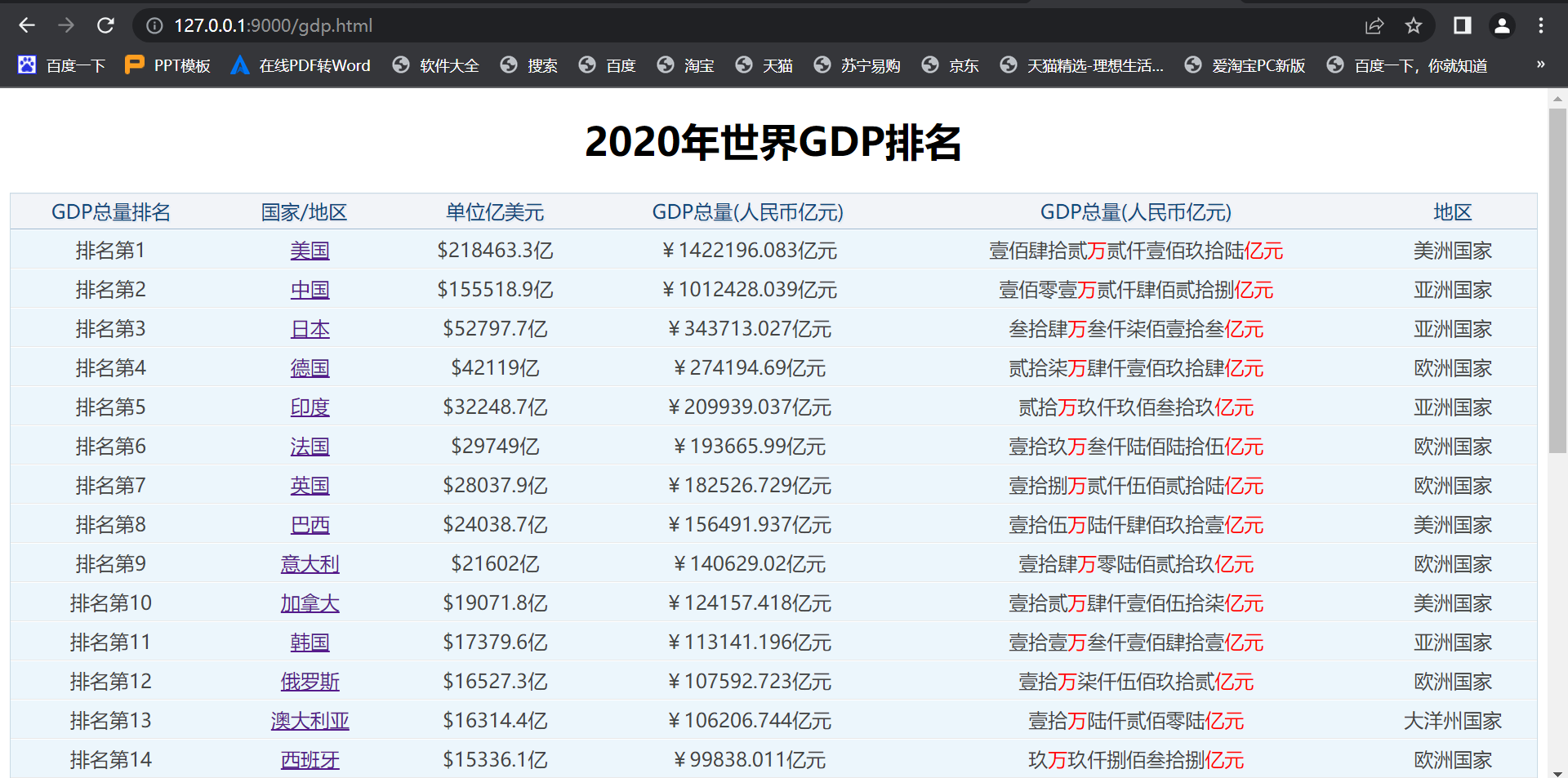
Task: Open 淘宝 bookmark
Action: [686, 65]
